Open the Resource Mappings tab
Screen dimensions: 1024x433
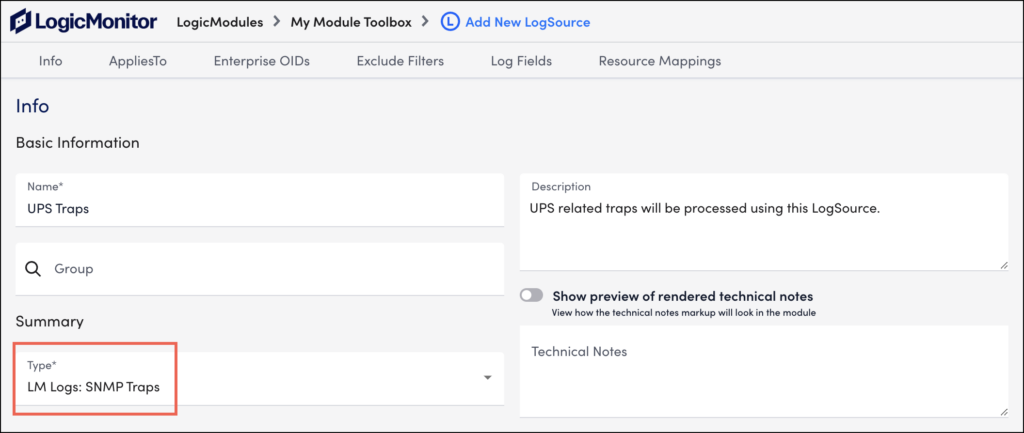(x=660, y=61)
